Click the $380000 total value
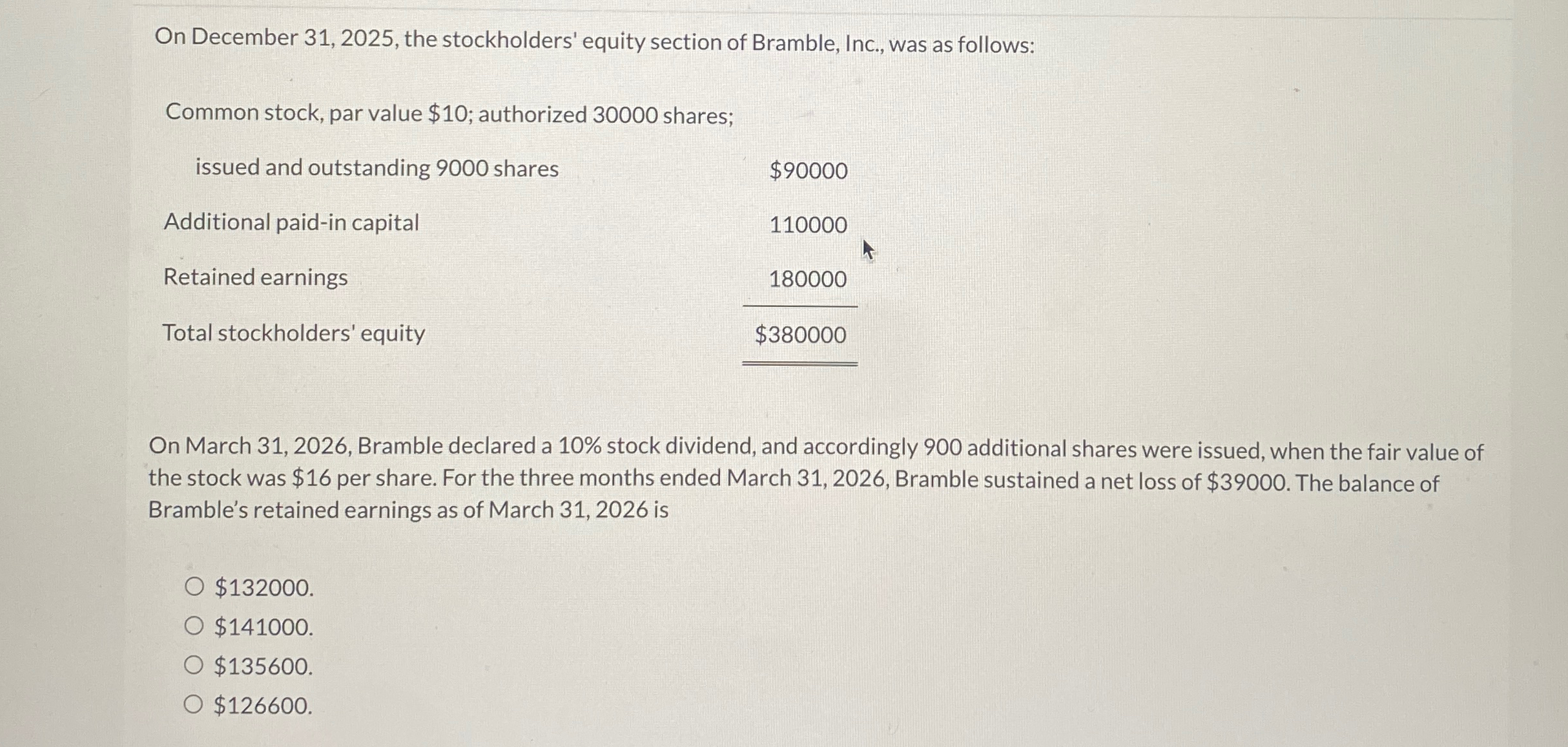The width and height of the screenshot is (1568, 747). tap(800, 335)
